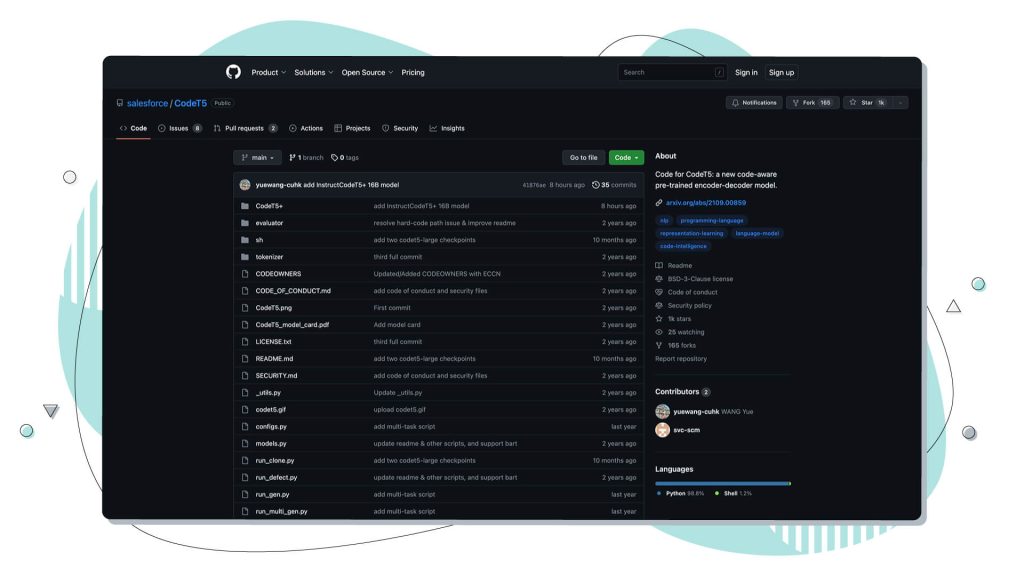The height and width of the screenshot is (576, 1024).
Task: Expand the star lists dropdown arrow
Action: point(900,103)
